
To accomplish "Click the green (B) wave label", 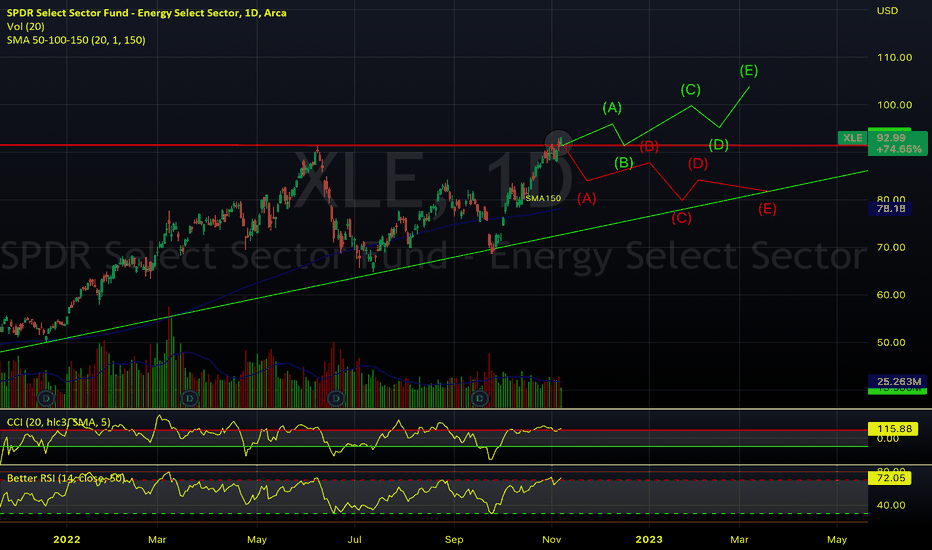I will (x=624, y=163).
